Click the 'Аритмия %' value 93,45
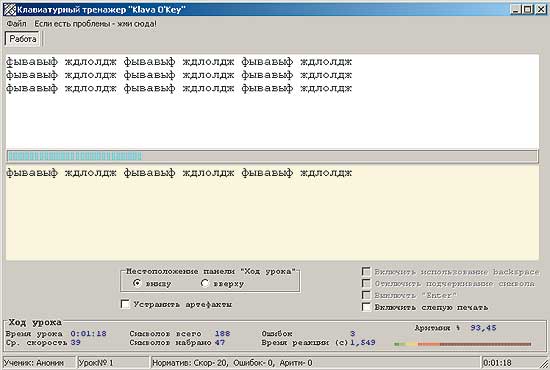 [x=483, y=328]
